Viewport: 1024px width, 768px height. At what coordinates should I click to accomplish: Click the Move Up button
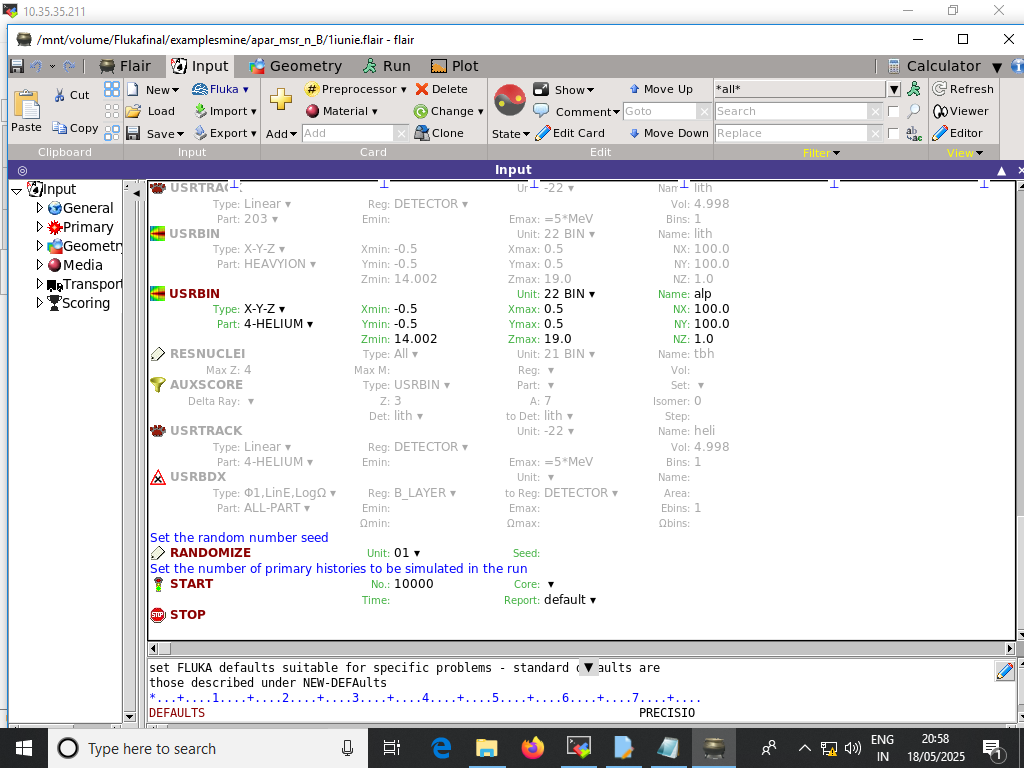coord(660,89)
